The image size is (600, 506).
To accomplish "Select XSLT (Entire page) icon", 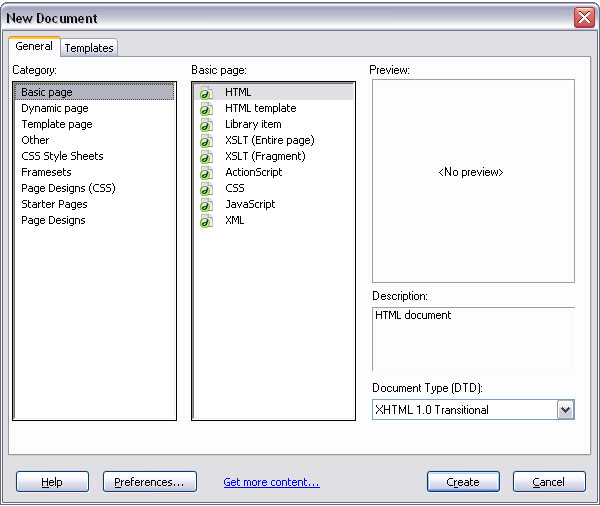I will [206, 141].
